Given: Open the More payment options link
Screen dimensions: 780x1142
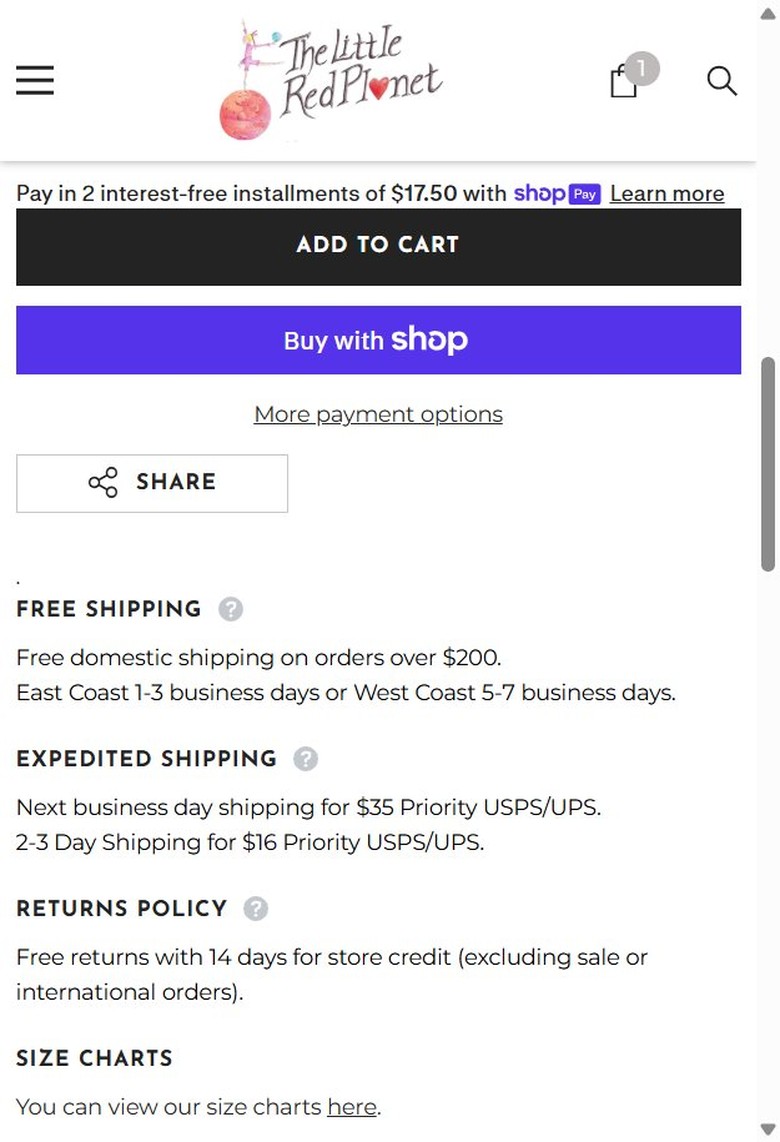Looking at the screenshot, I should click(x=378, y=414).
